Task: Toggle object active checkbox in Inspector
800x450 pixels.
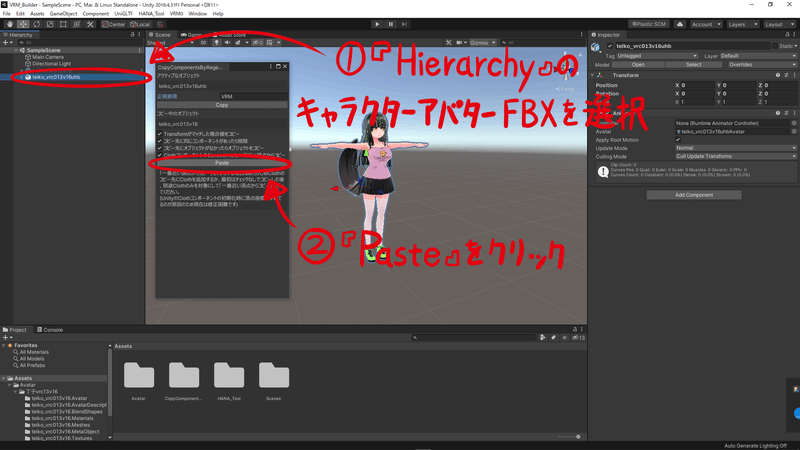Action: coord(610,46)
